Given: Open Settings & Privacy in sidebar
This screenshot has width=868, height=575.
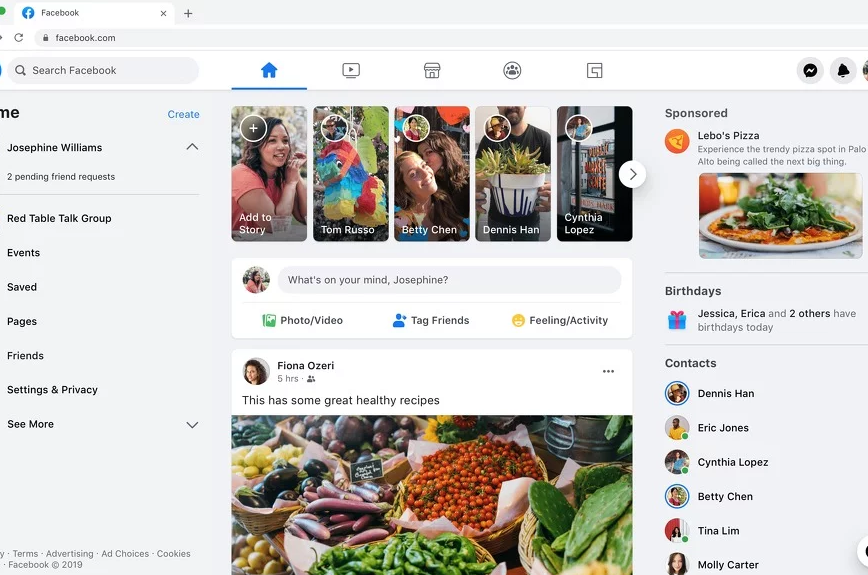Looking at the screenshot, I should 52,390.
